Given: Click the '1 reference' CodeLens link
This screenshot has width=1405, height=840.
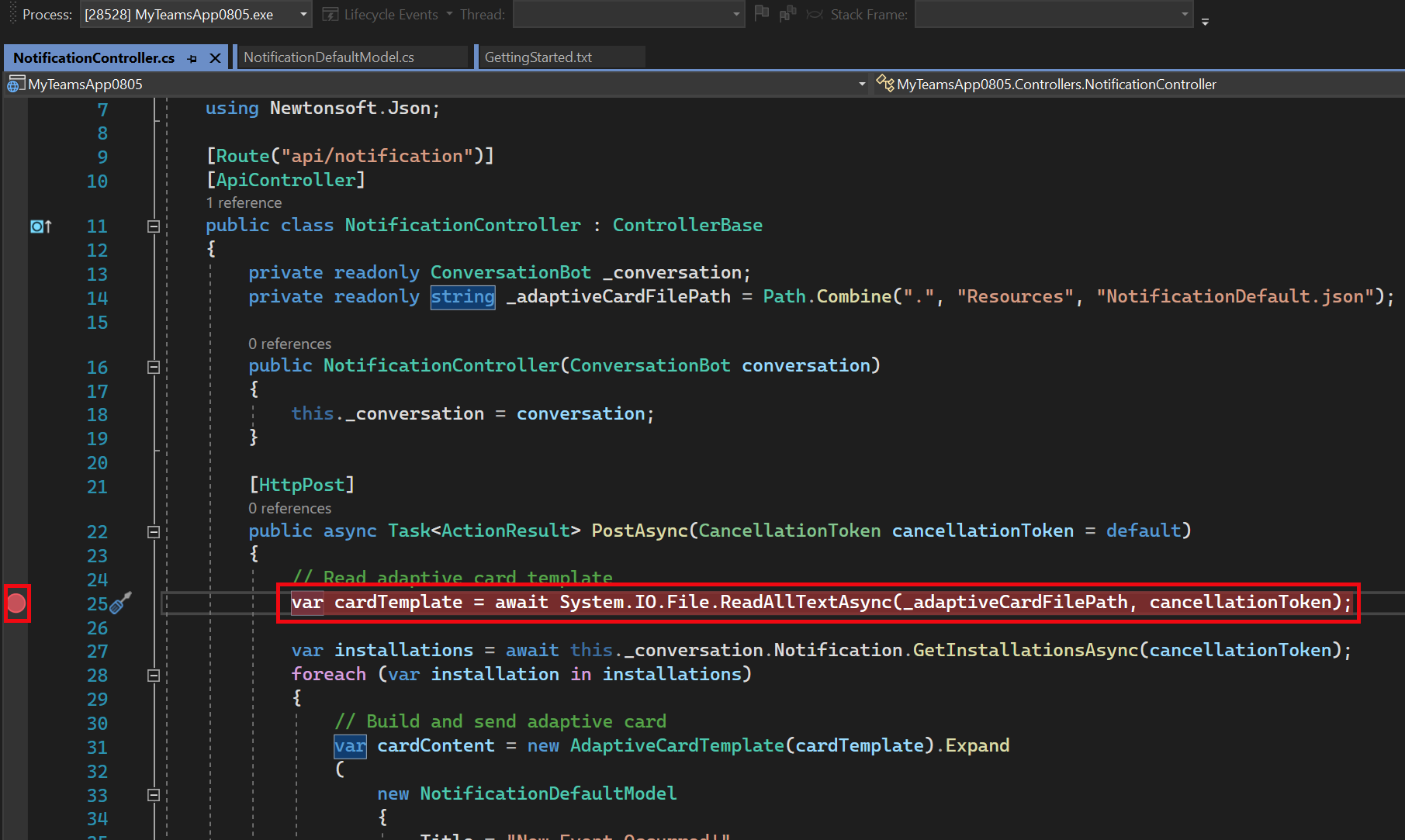Looking at the screenshot, I should 244,203.
